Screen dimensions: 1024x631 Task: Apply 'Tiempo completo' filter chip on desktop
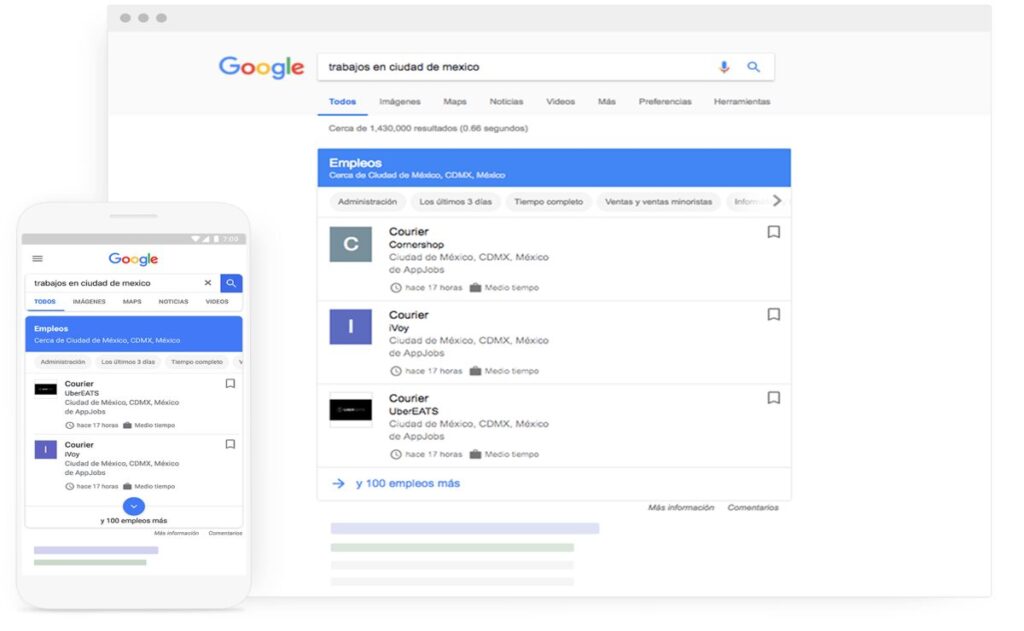(x=548, y=202)
